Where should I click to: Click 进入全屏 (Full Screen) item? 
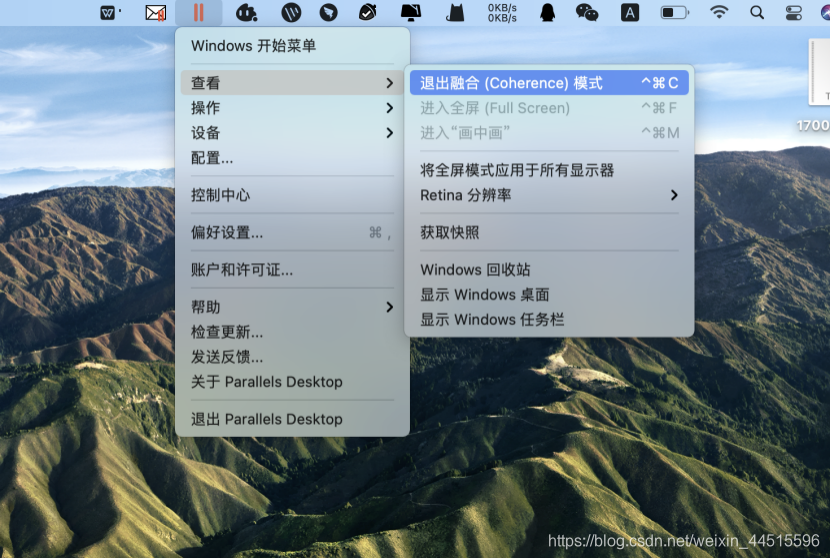pyautogui.click(x=549, y=108)
